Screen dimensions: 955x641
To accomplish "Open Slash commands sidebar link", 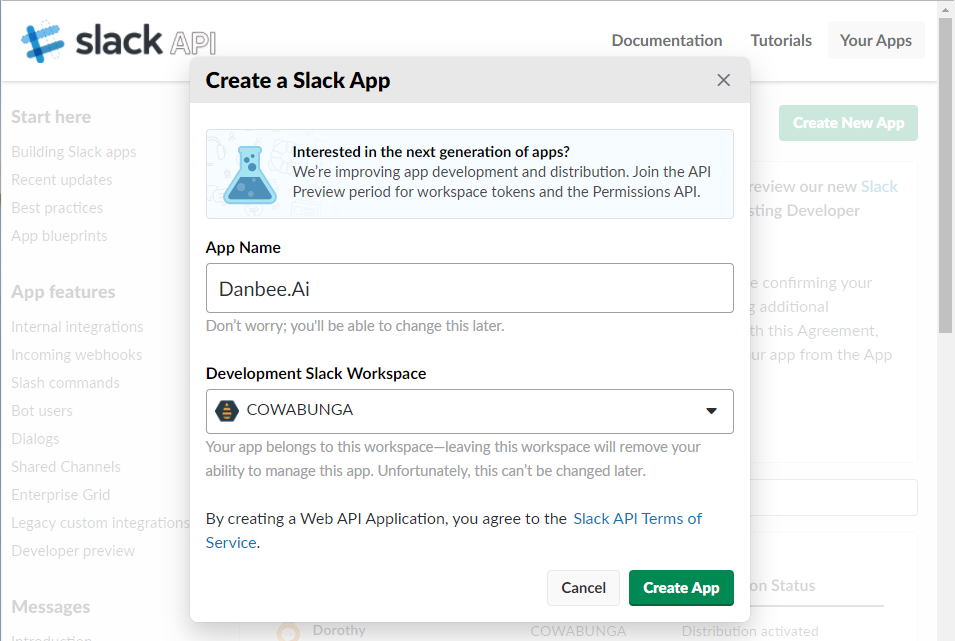I will tap(65, 383).
